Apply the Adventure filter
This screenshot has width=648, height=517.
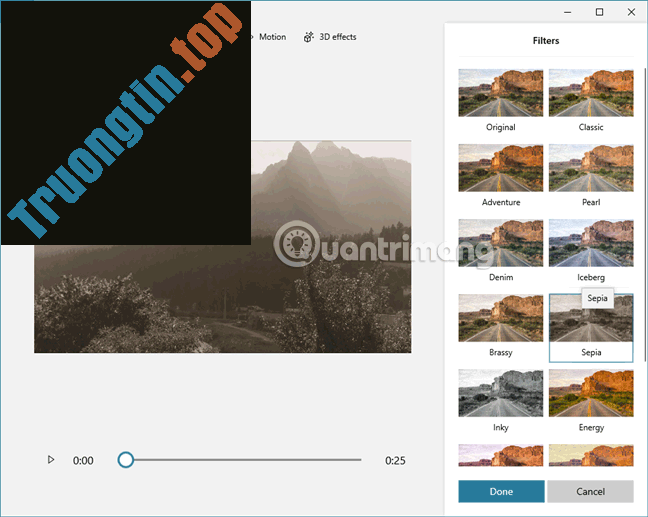[x=500, y=168]
